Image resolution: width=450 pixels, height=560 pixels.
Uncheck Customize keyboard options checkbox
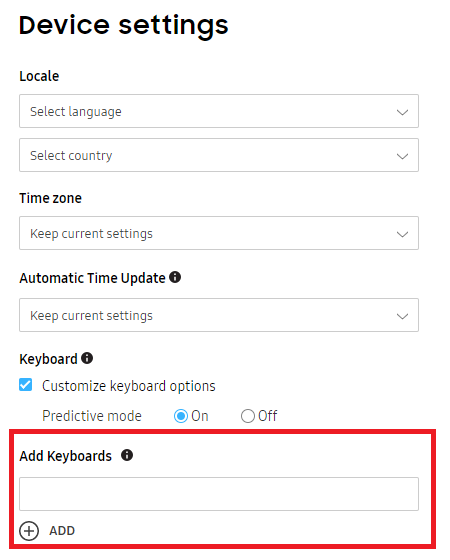point(25,385)
